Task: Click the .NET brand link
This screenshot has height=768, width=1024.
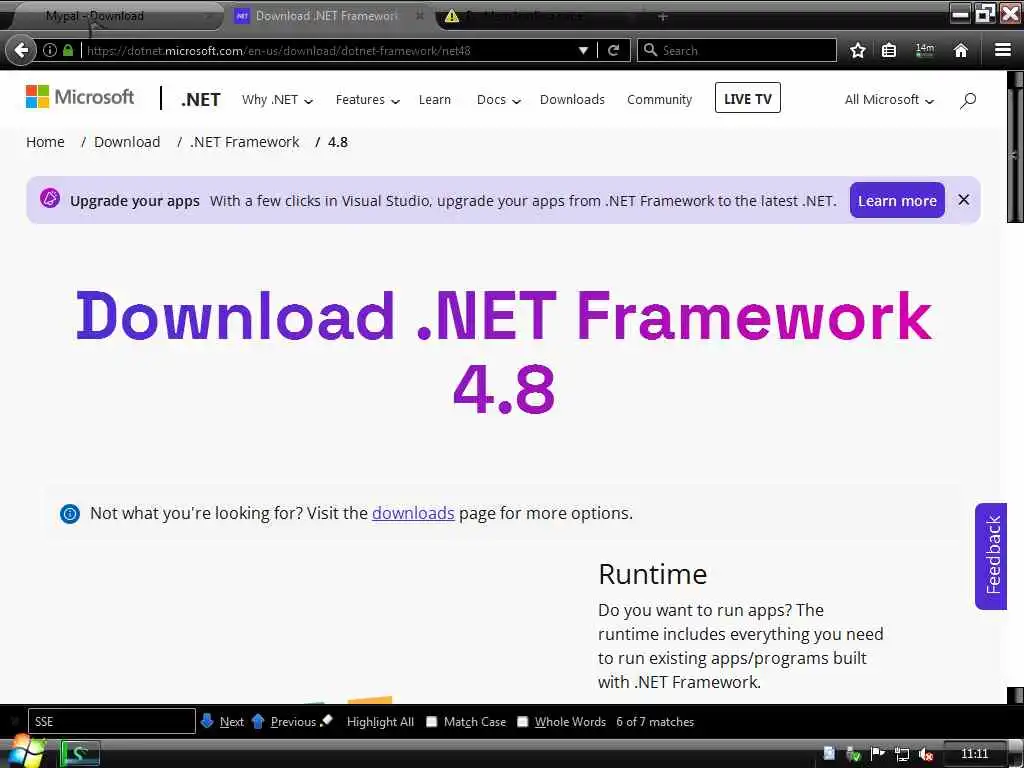Action: (200, 100)
